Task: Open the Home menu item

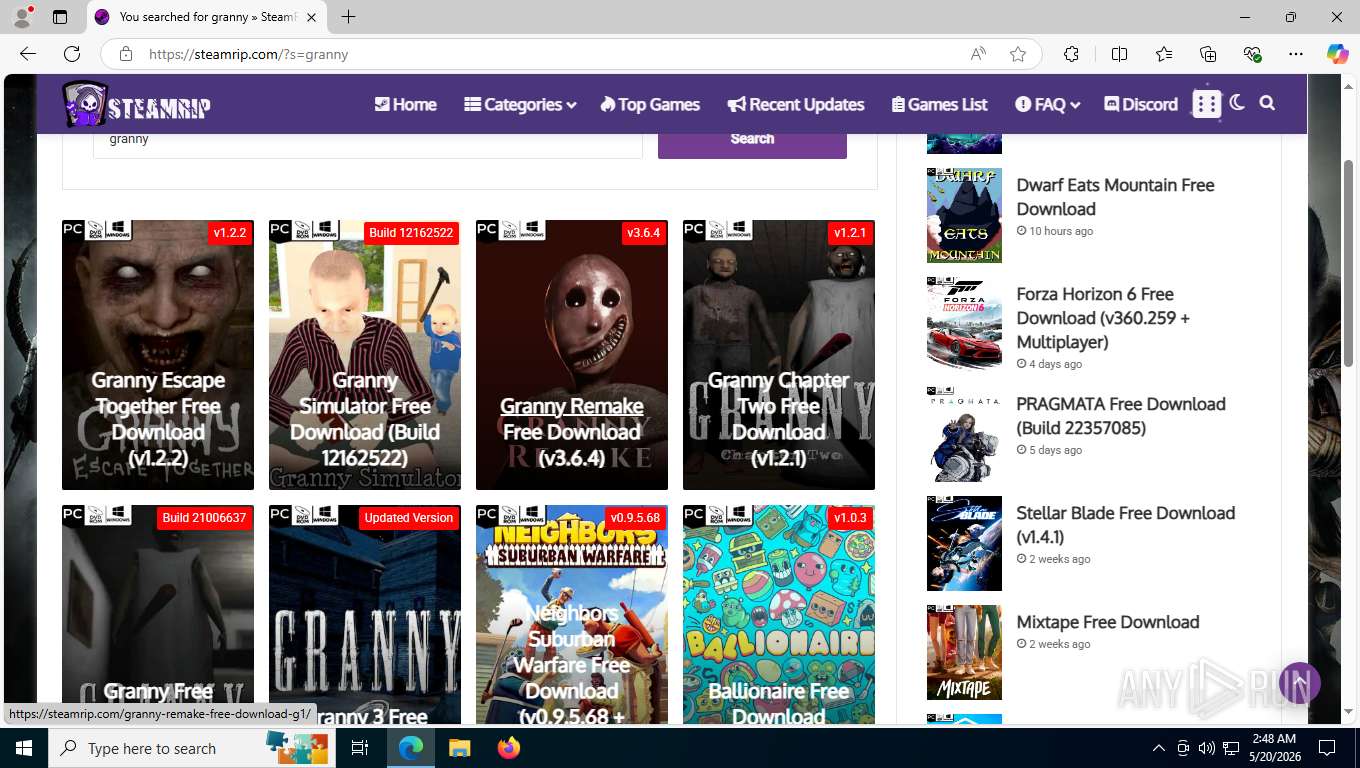Action: tap(405, 104)
